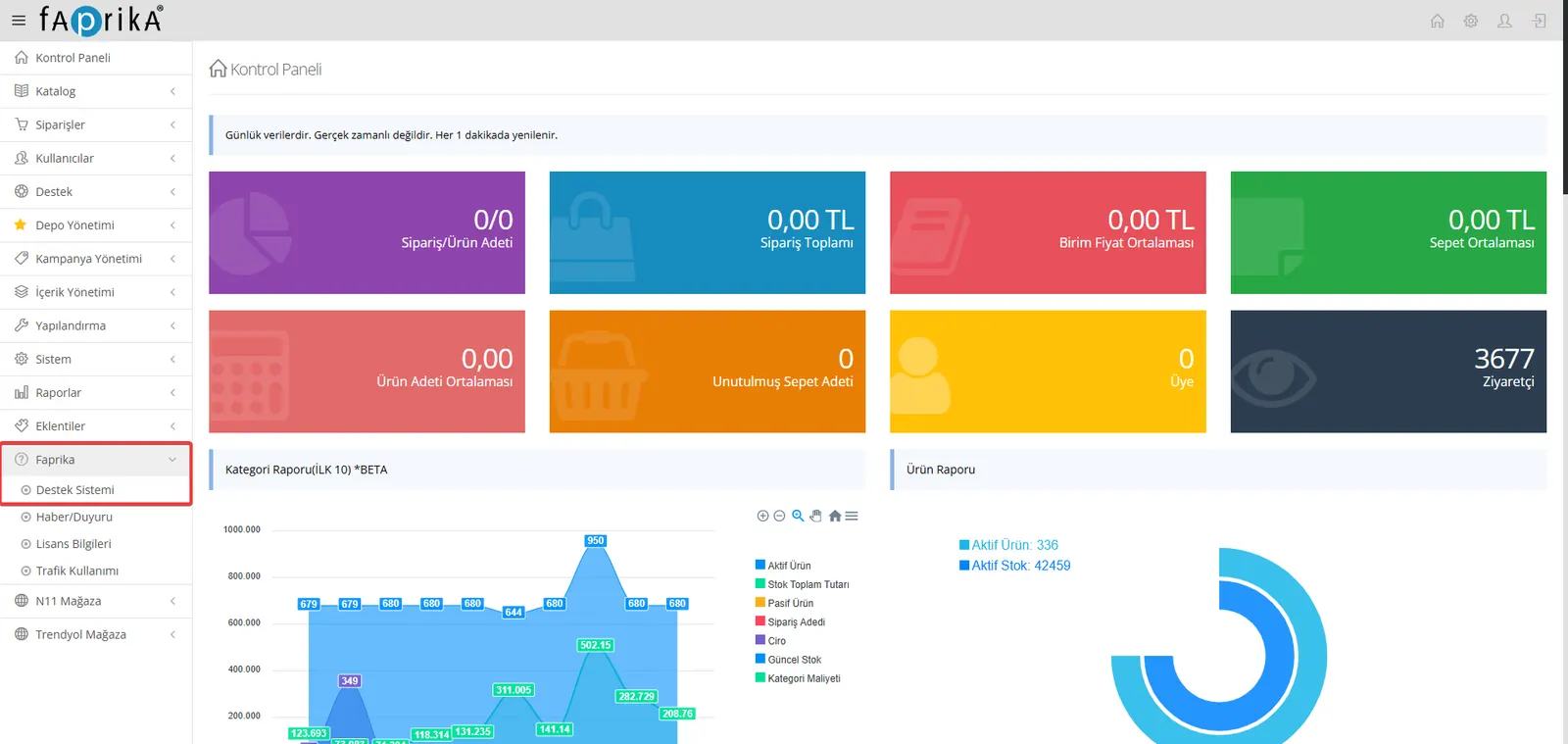Click the 'Aktif Ürün: 336' legend entry
1568x744 pixels.
click(1008, 545)
